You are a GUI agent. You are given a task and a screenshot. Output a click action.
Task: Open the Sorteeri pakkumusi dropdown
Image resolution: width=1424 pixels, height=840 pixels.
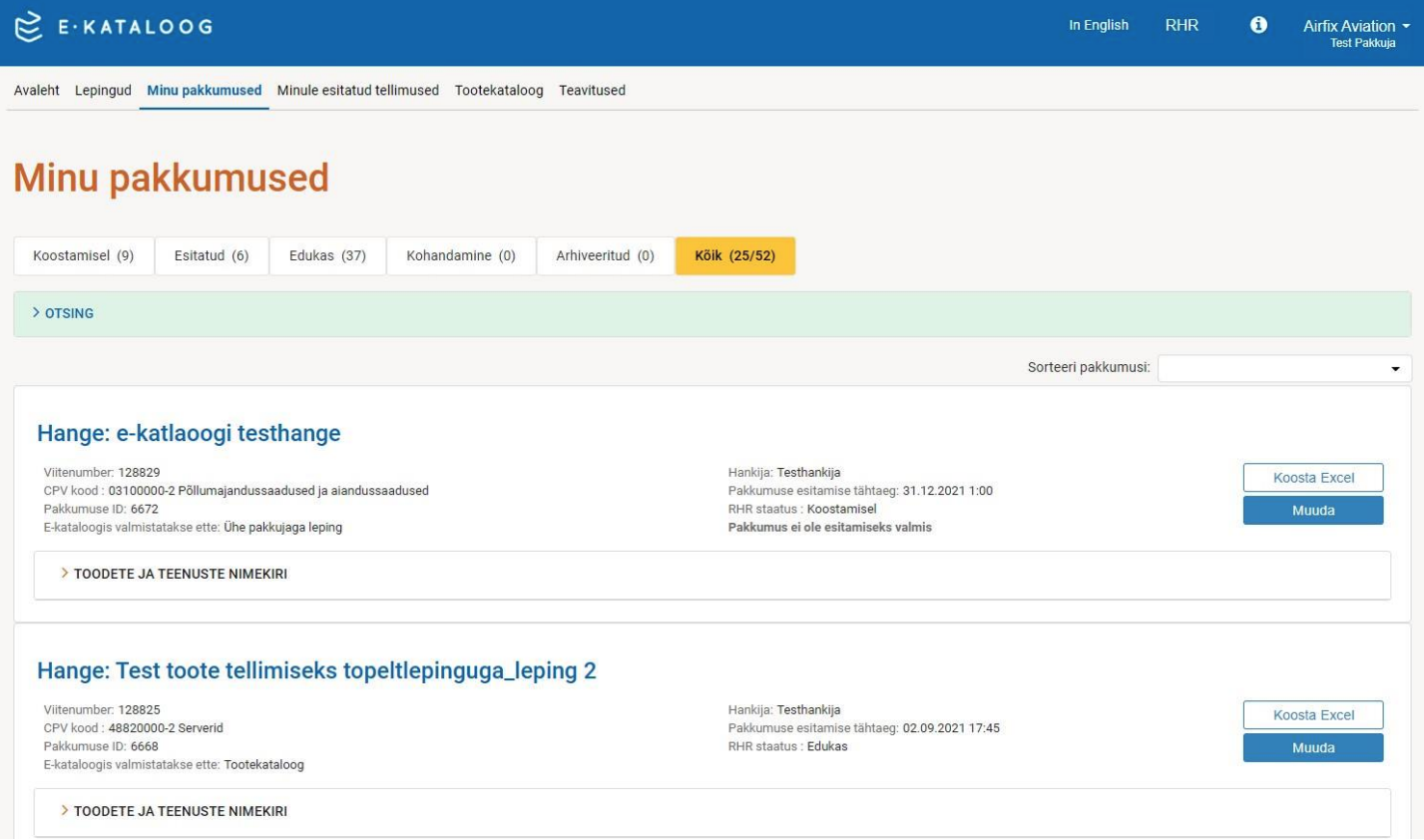(x=1283, y=368)
